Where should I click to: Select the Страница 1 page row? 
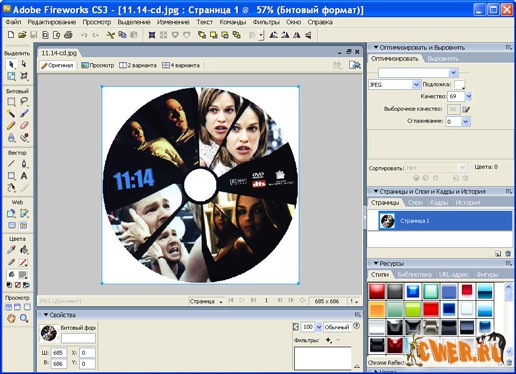(x=440, y=220)
